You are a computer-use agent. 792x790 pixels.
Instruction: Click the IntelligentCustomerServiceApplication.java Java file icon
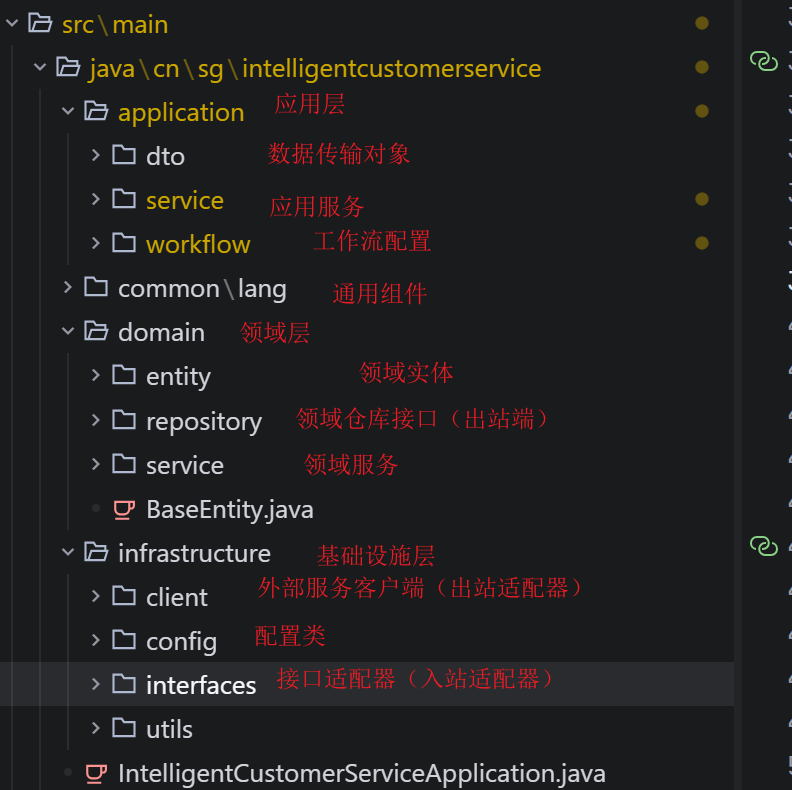tap(96, 773)
